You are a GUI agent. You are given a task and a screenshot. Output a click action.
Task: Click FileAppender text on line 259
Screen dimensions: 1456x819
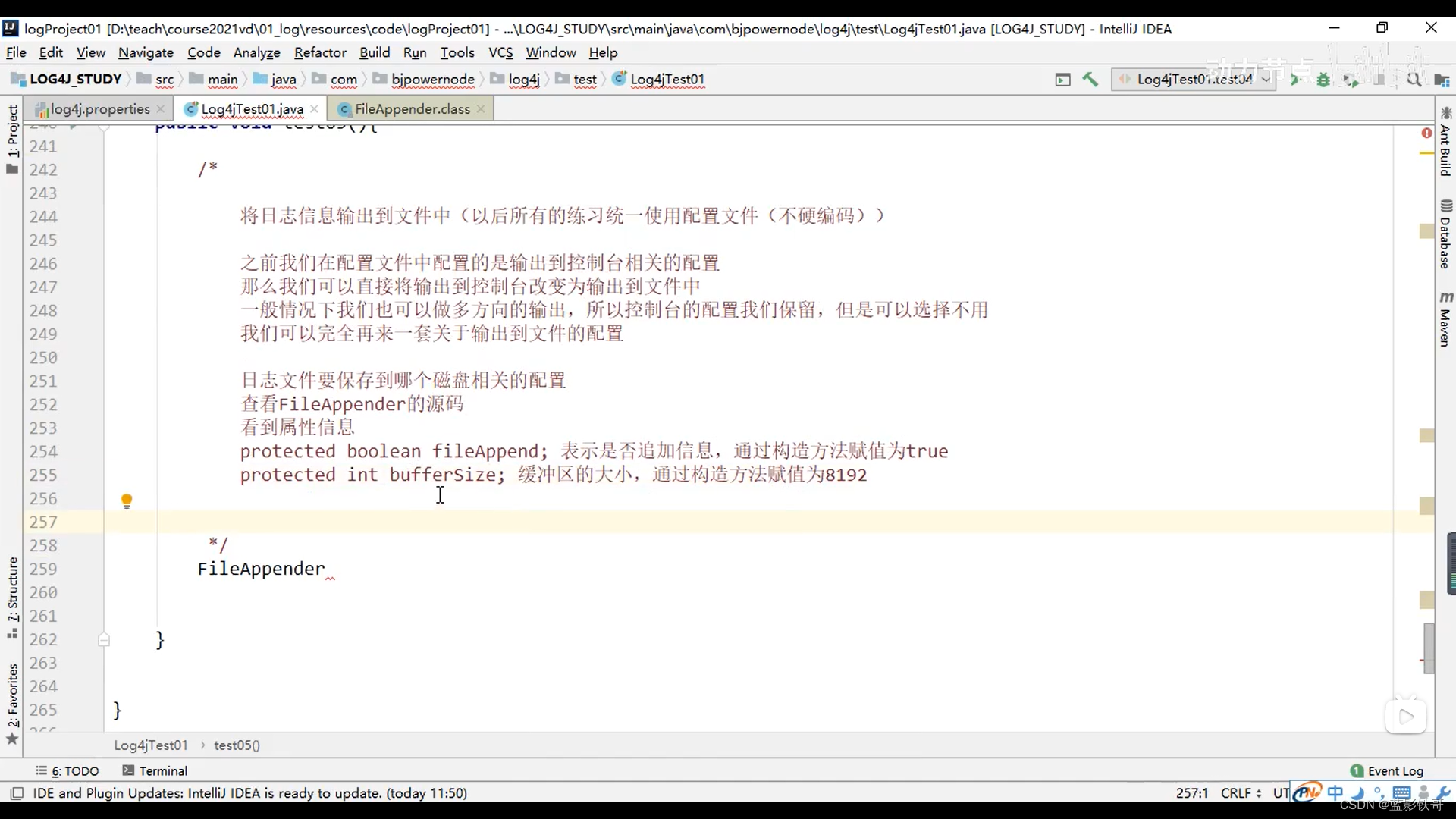[261, 569]
